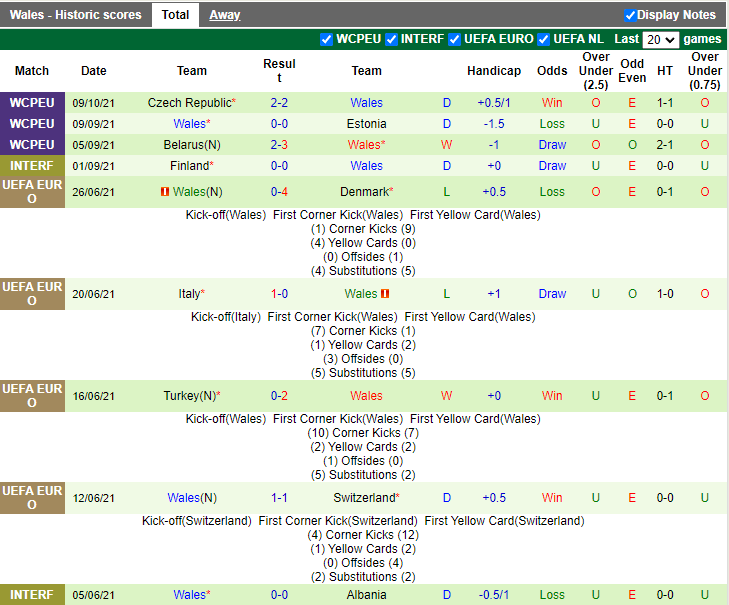
Task: Click red card icon in Italy vs Wales row
Action: click(385, 294)
